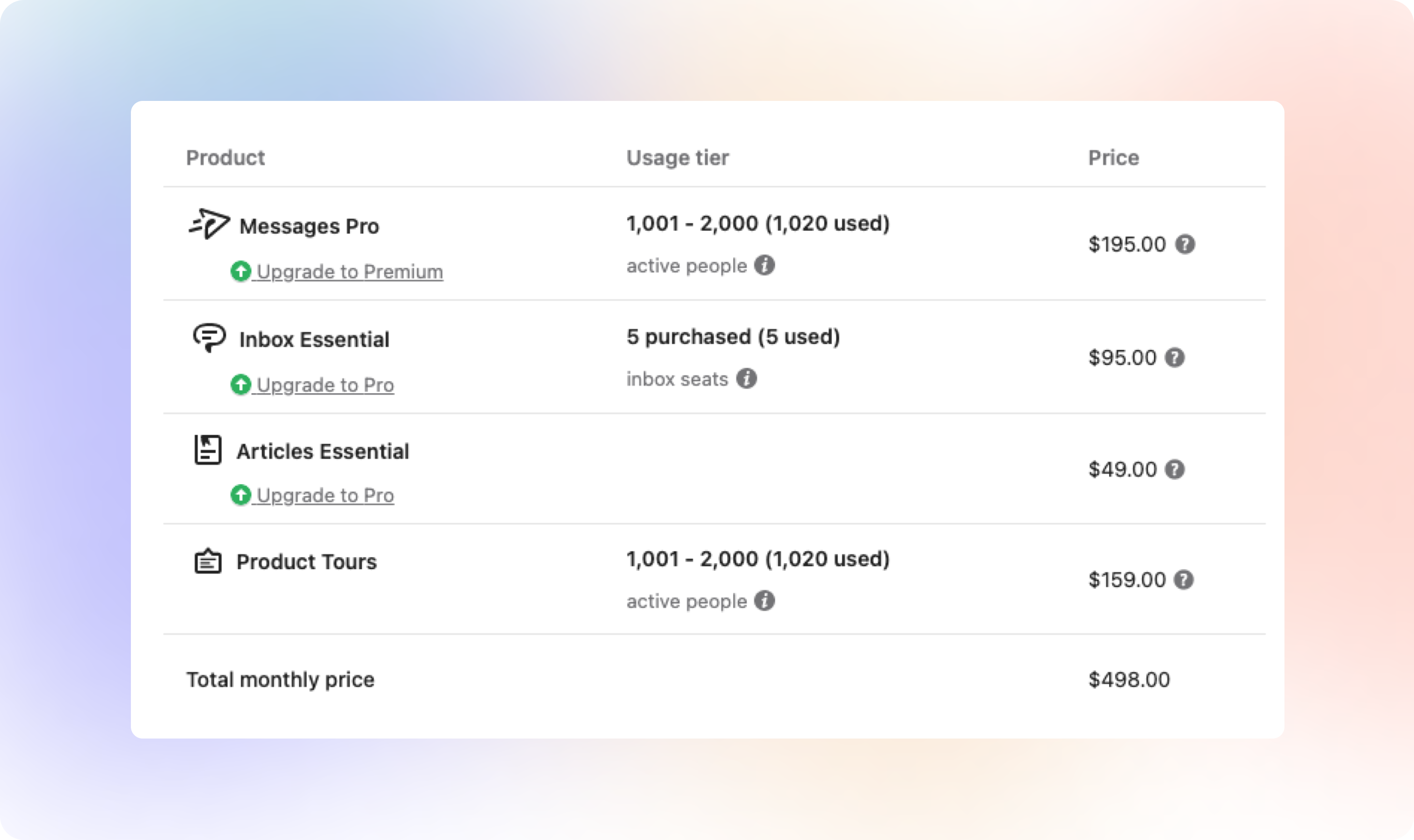This screenshot has width=1414, height=840.
Task: Open help icon next to $95.00 price
Action: [x=1174, y=357]
